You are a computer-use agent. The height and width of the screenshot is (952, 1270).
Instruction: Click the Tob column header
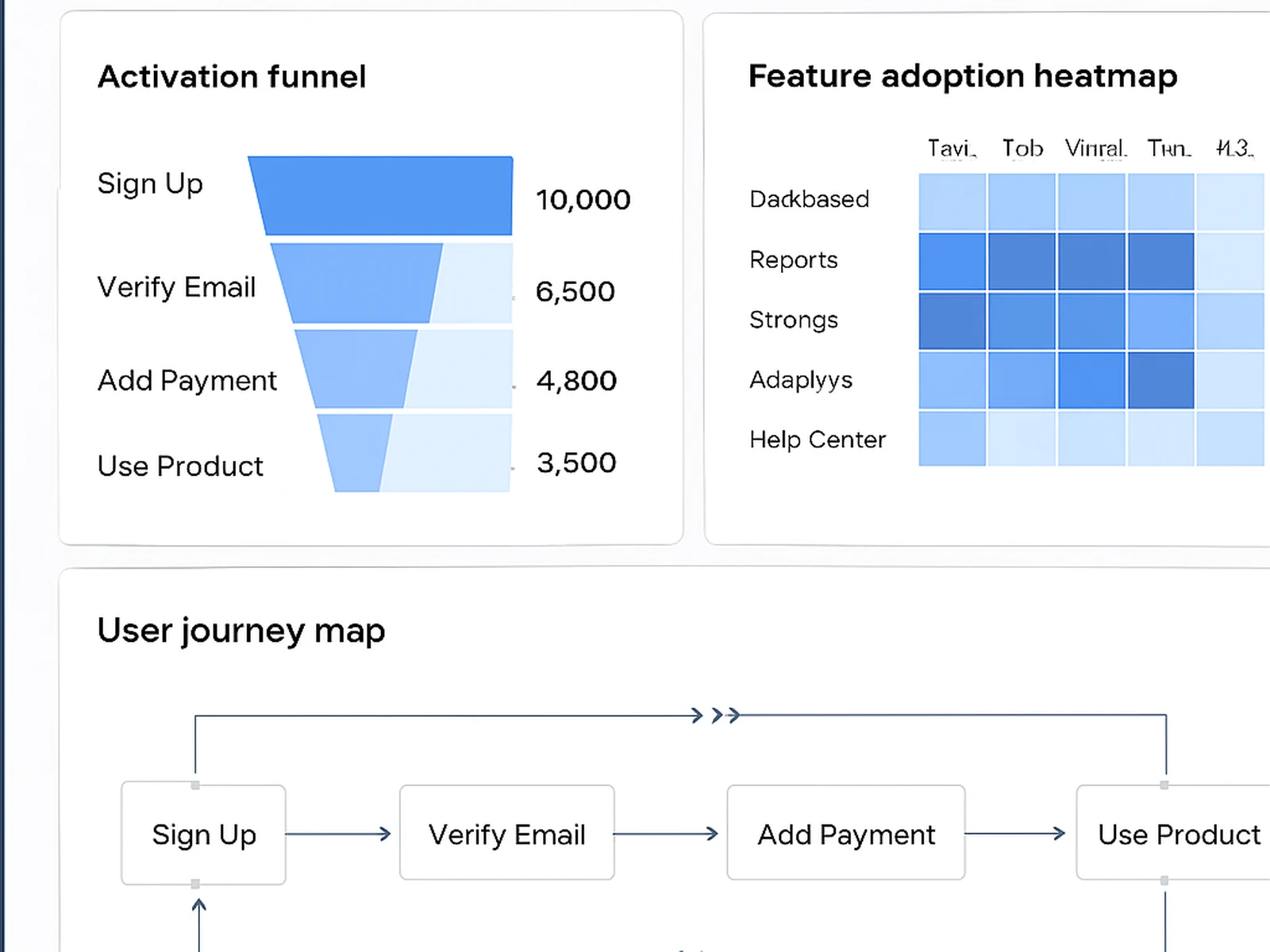coord(1022,148)
